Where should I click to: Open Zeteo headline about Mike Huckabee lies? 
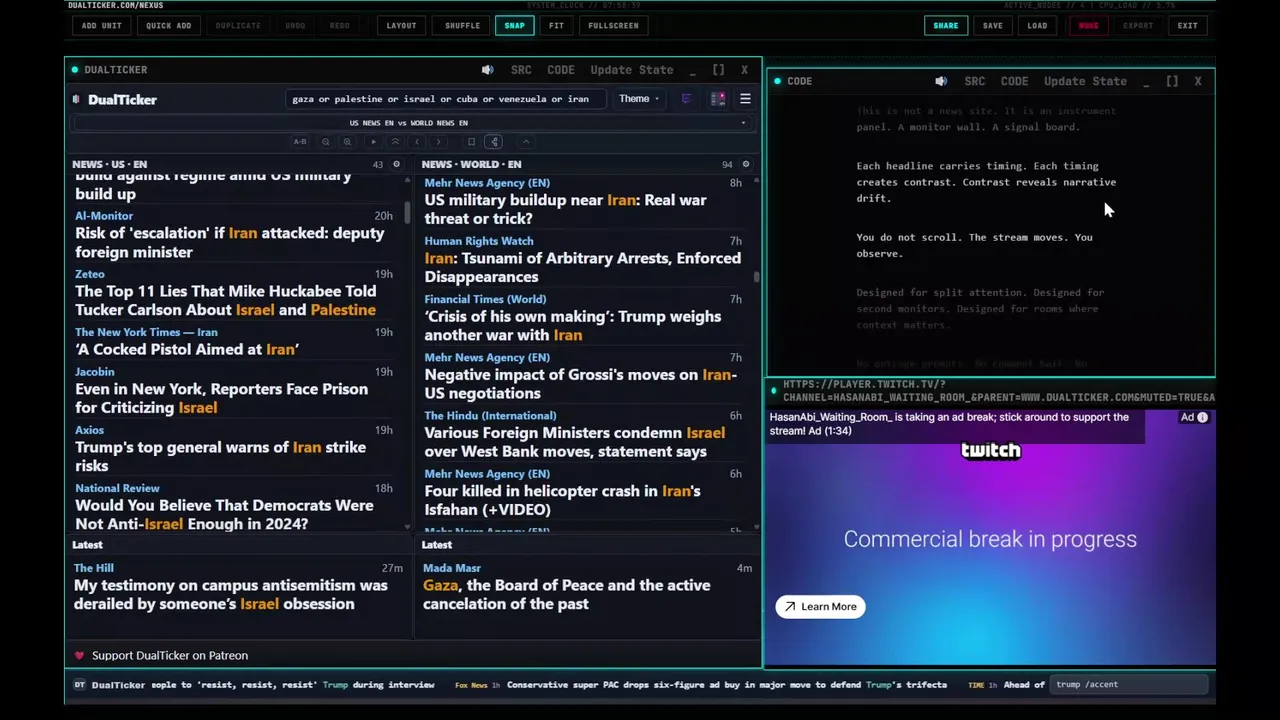tap(225, 301)
